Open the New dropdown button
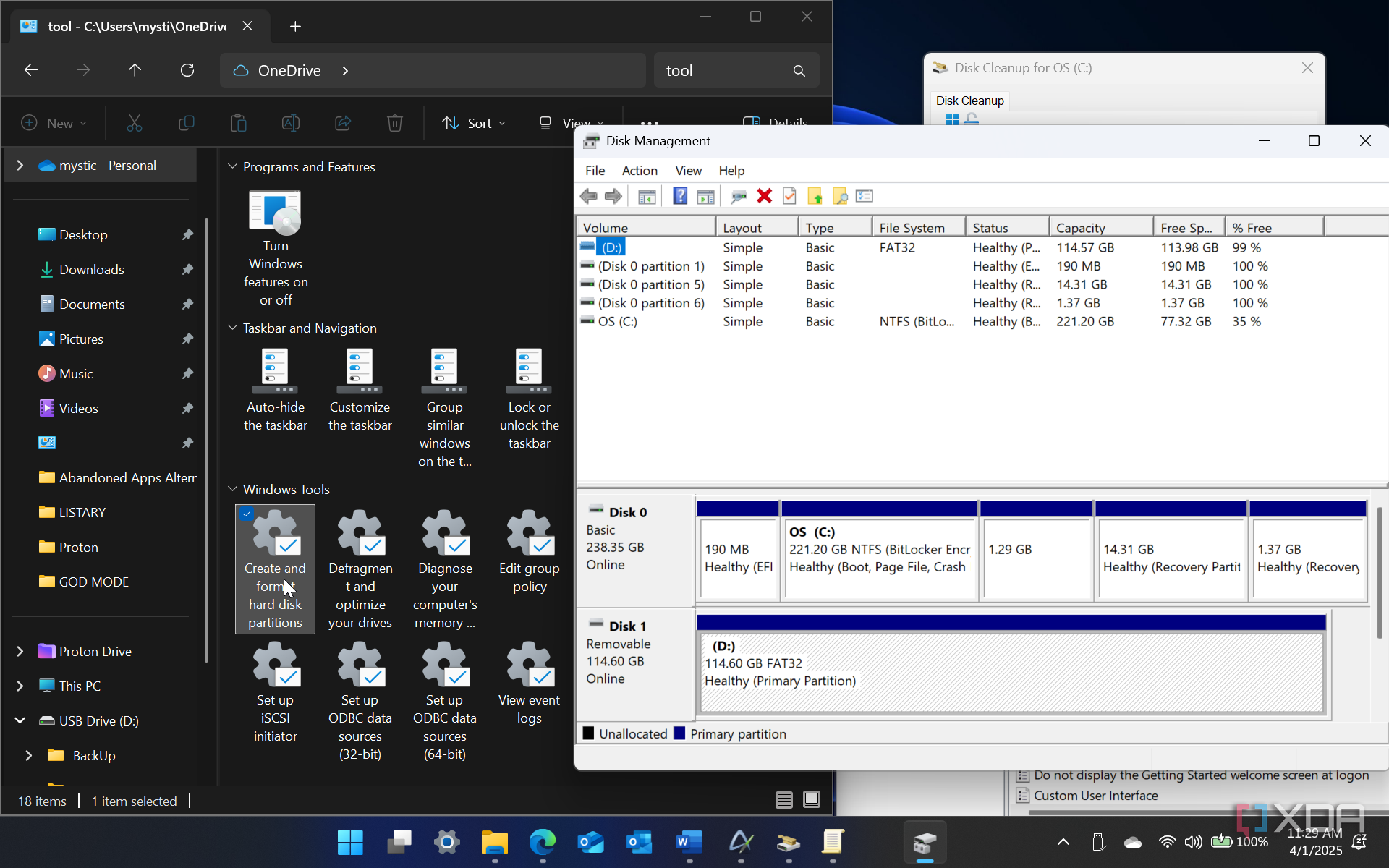The image size is (1389, 868). coord(54,123)
